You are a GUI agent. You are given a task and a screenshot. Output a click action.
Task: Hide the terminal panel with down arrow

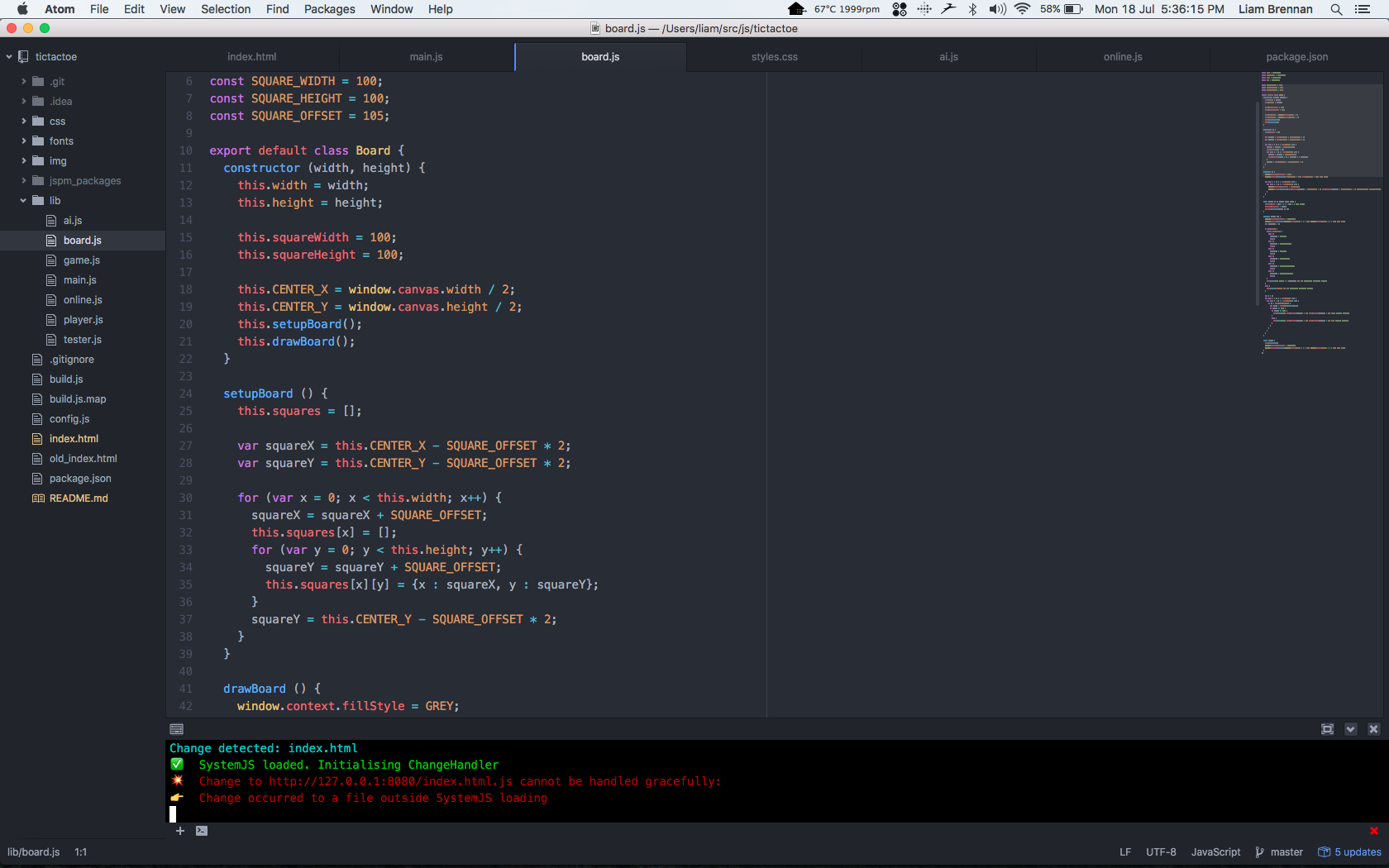click(x=1350, y=729)
